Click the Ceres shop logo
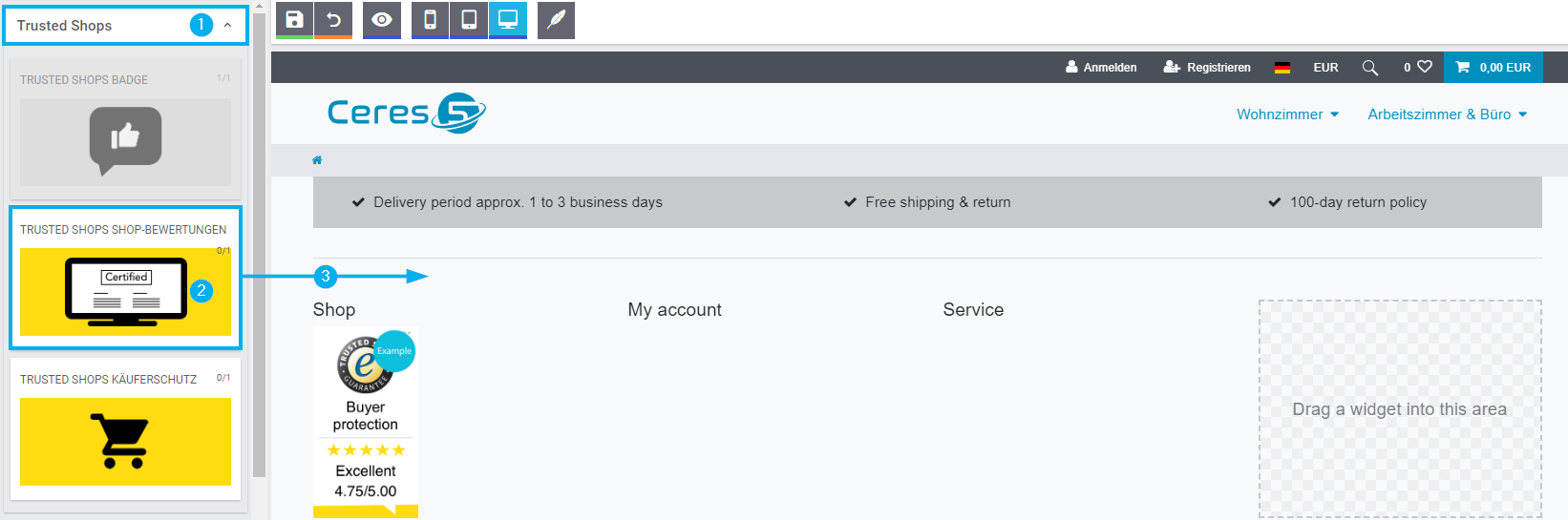Screen dimensions: 1568x520 406,114
